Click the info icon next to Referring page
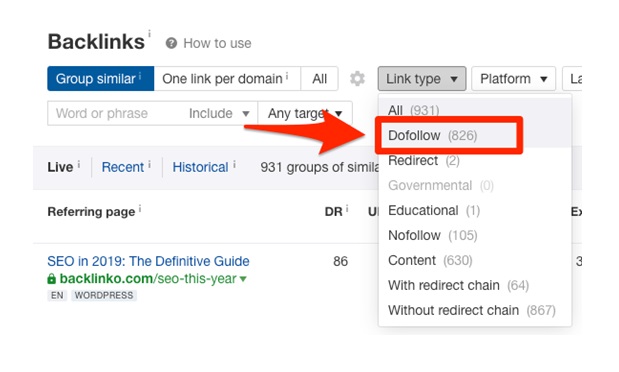The image size is (619, 372). 140,209
